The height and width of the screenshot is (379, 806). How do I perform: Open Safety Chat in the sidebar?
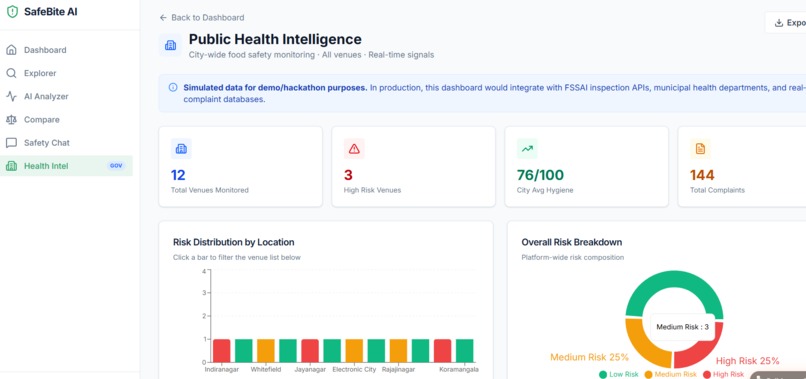pos(66,142)
